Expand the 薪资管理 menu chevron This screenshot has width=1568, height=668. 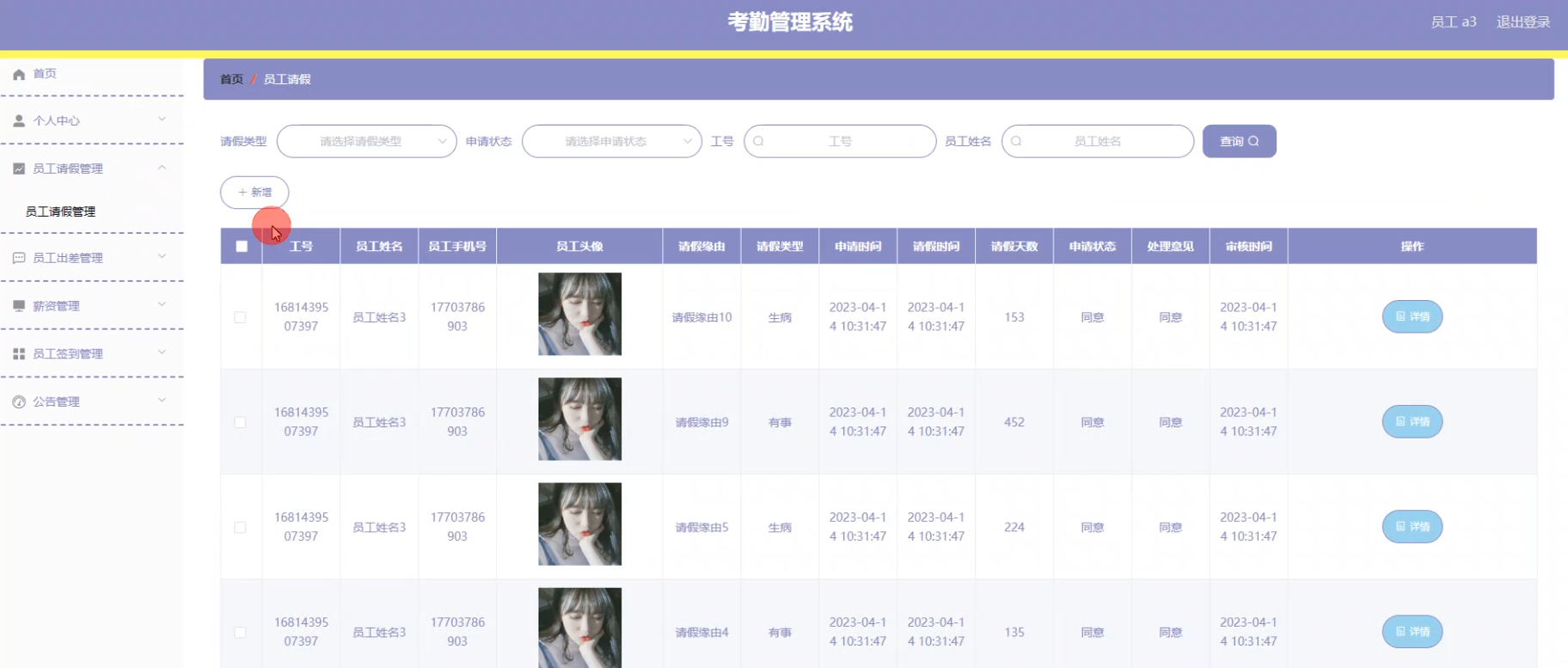[162, 304]
